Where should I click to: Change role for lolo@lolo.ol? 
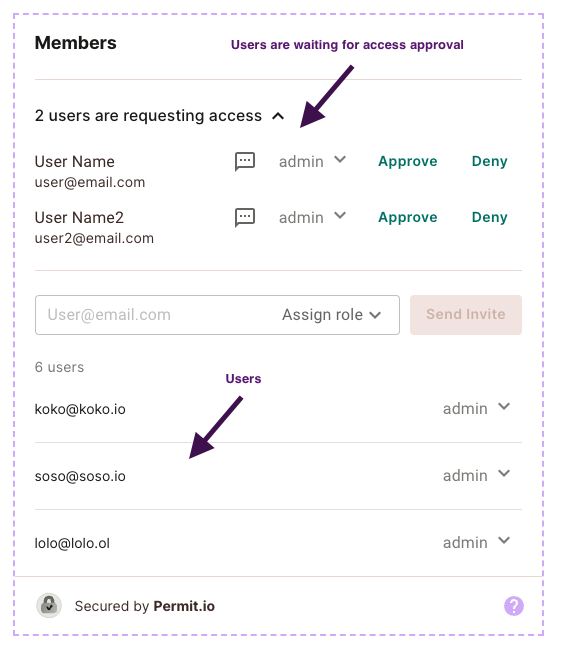[x=476, y=542]
